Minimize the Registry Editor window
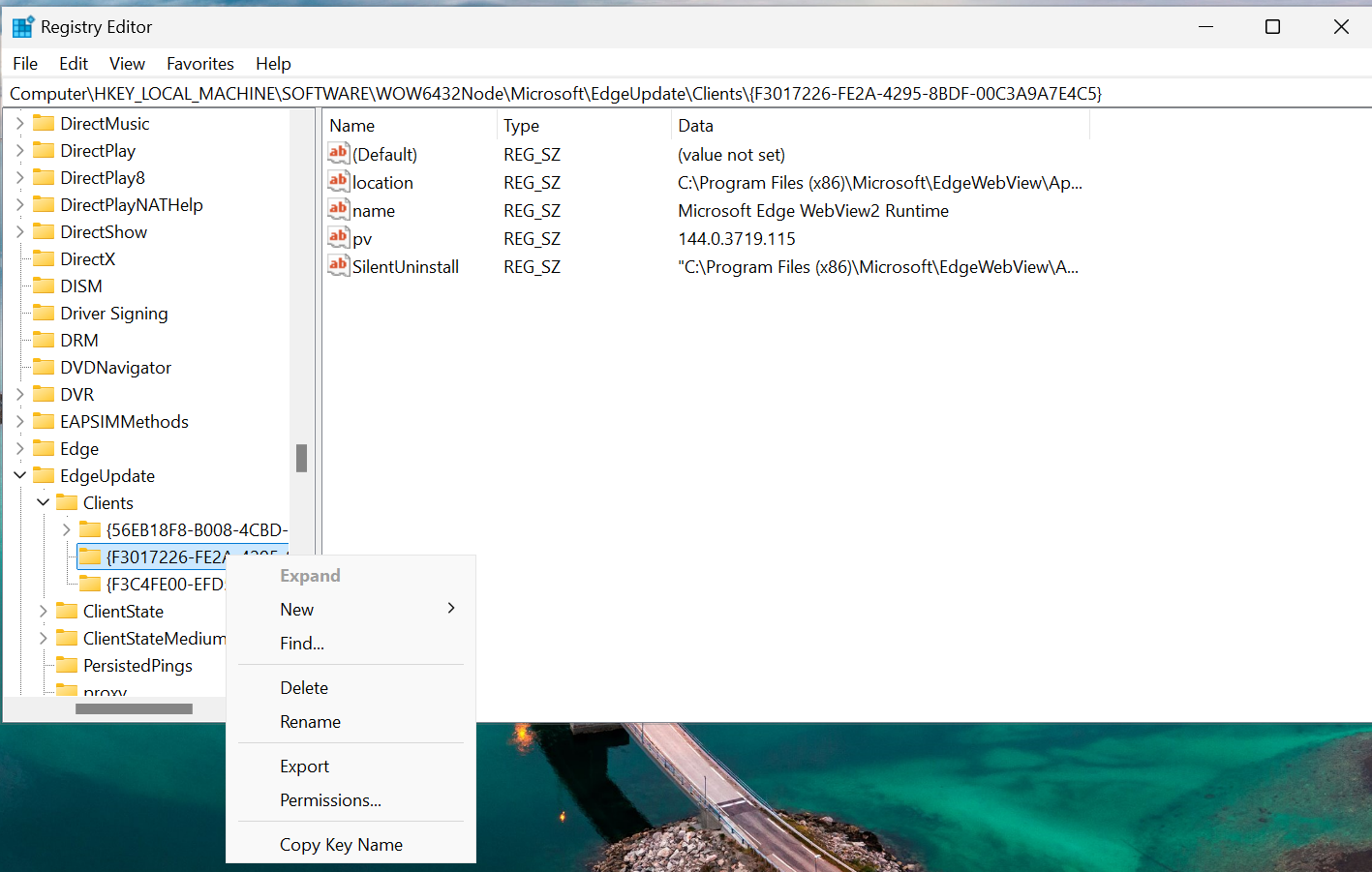Viewport: 1372px width, 872px height. (x=1205, y=27)
